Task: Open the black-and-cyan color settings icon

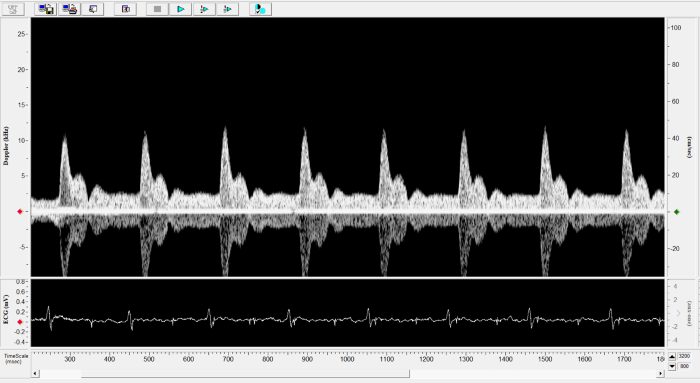Action: 260,9
